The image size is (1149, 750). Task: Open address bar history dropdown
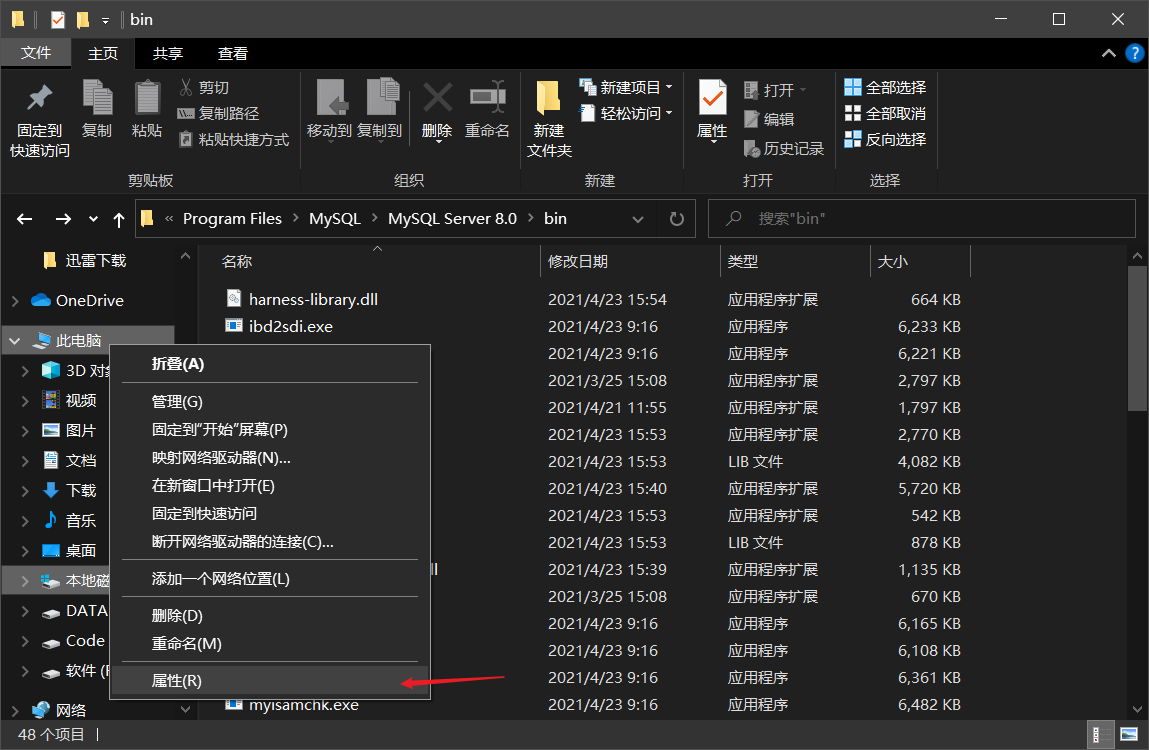click(638, 218)
